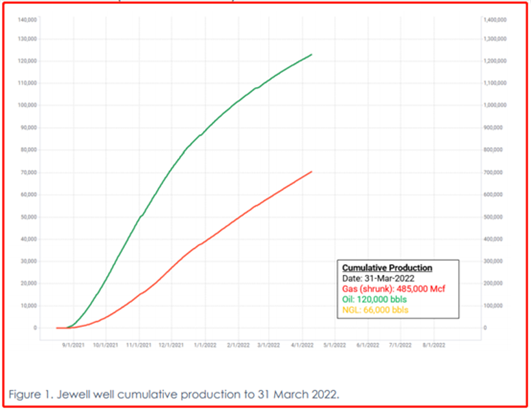Select the 'Date: 31-Mar-2022' legend line
531x410 pixels.
point(378,278)
